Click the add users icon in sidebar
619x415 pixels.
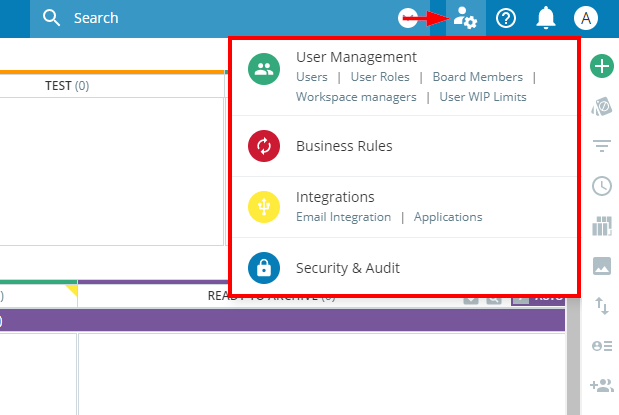click(x=602, y=385)
